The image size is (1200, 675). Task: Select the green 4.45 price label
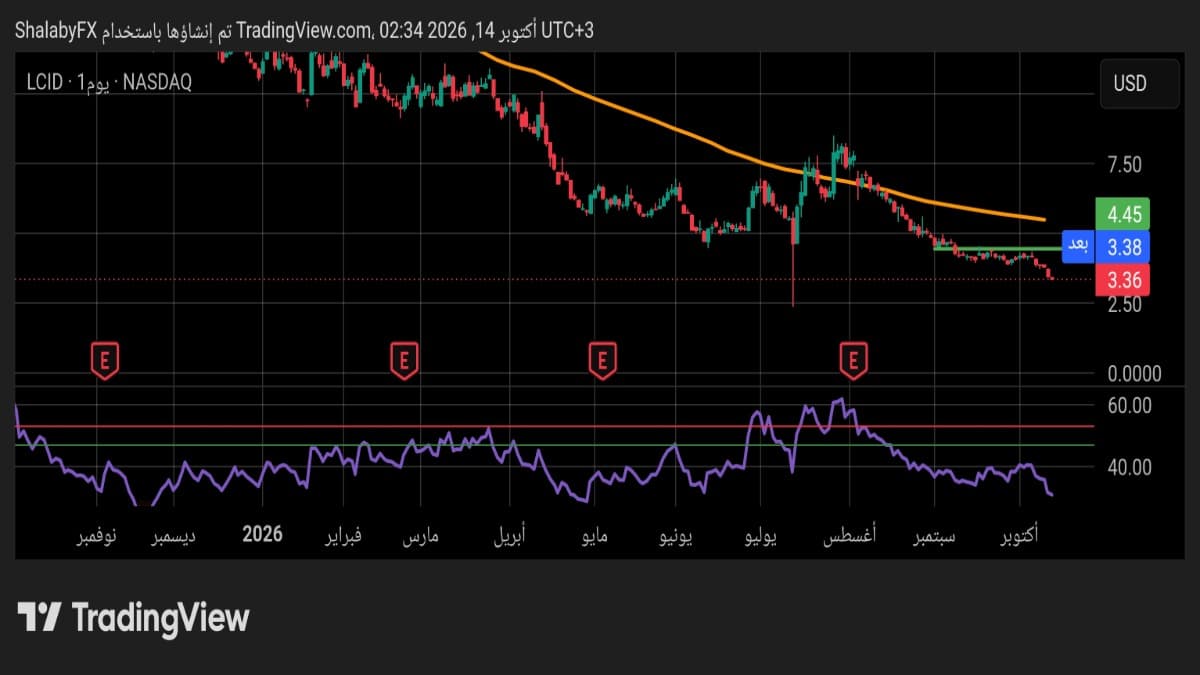point(1122,213)
